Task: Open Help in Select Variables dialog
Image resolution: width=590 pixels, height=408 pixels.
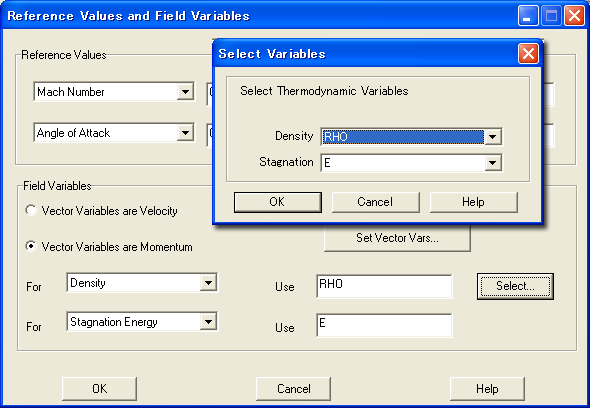Action: coord(473,202)
